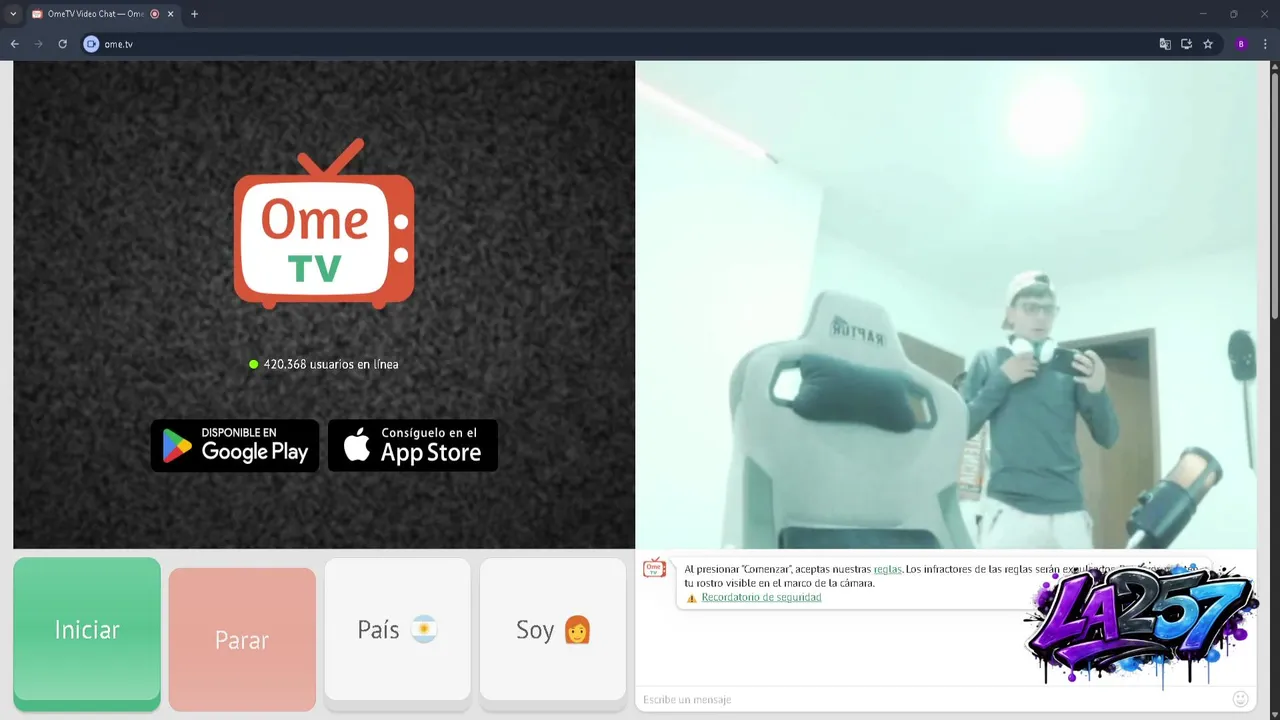Open the Chrome three-dot menu
The image size is (1280, 720).
(1265, 44)
